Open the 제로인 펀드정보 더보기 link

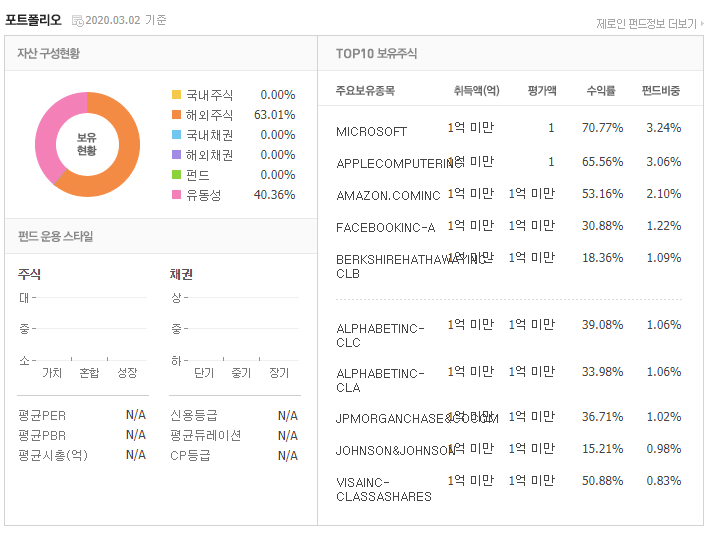pos(650,23)
